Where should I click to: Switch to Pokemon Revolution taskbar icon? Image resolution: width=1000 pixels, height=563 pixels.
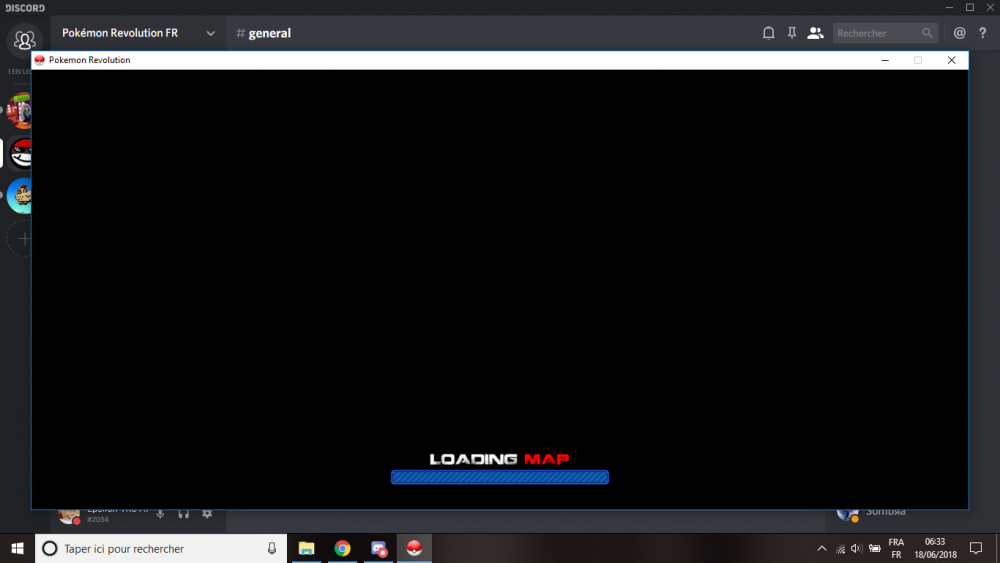[415, 548]
